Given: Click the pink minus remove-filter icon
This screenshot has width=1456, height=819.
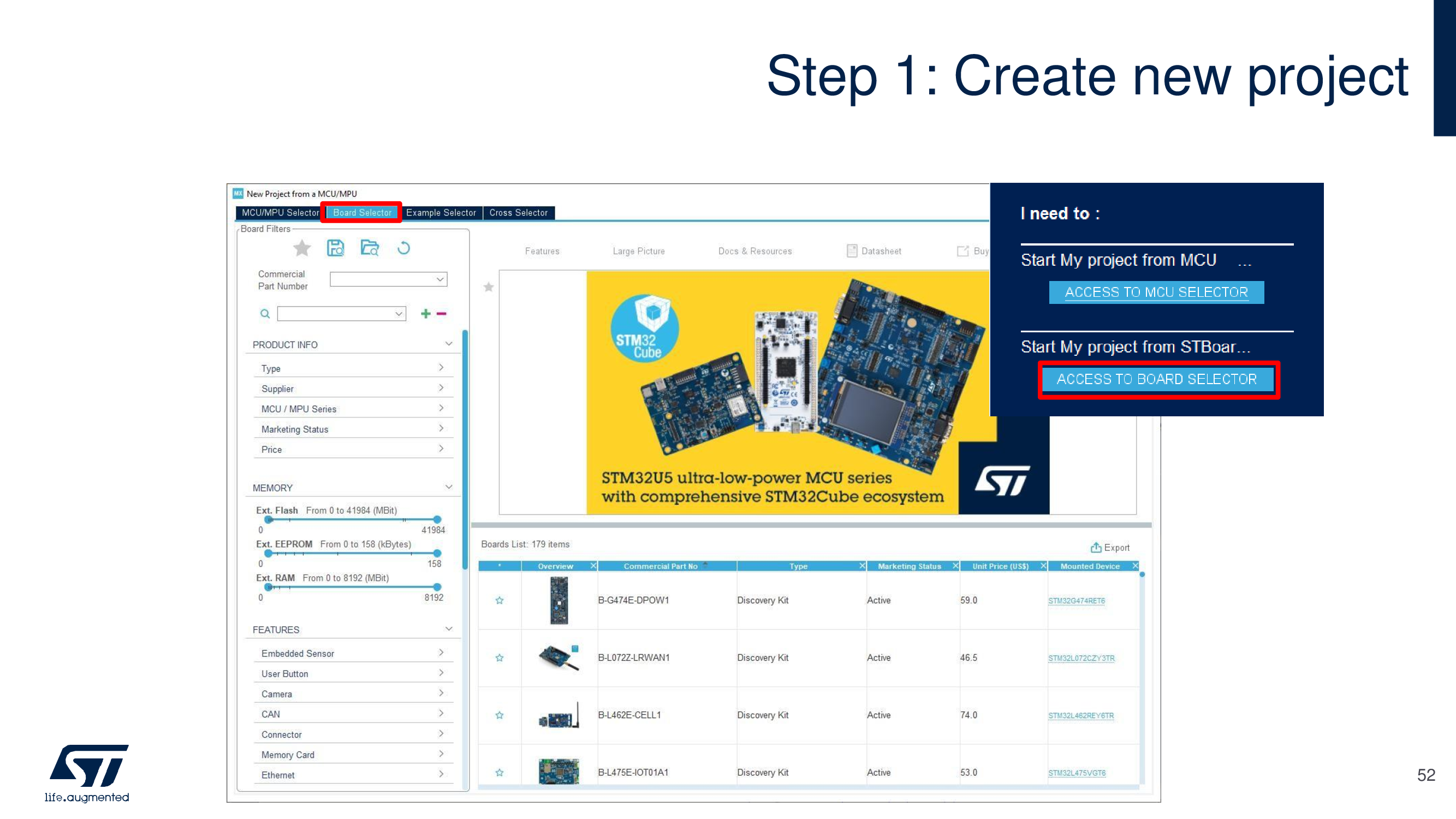Looking at the screenshot, I should tap(442, 314).
